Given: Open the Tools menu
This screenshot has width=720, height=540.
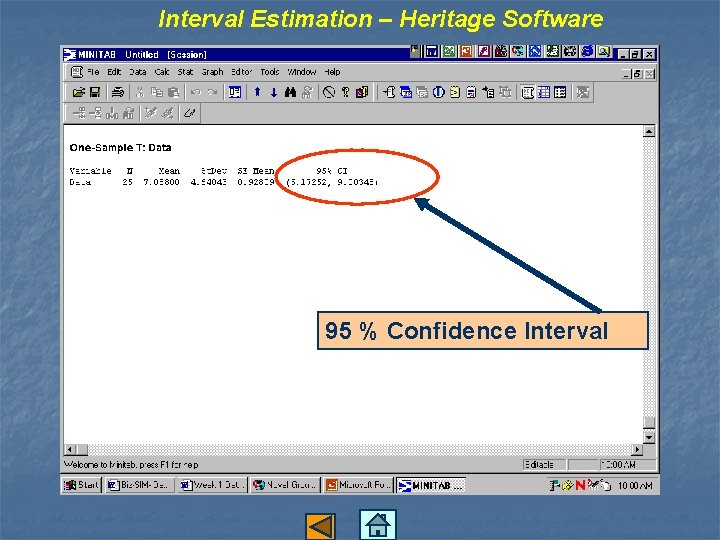Looking at the screenshot, I should (270, 72).
